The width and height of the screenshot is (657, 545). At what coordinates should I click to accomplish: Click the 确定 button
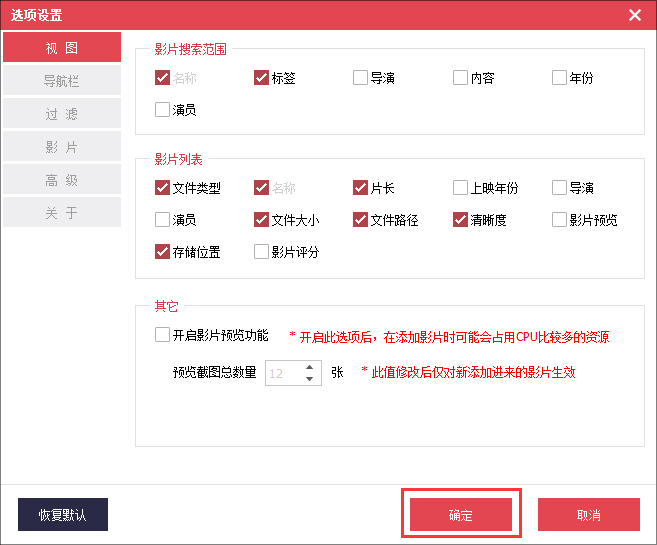tap(461, 515)
